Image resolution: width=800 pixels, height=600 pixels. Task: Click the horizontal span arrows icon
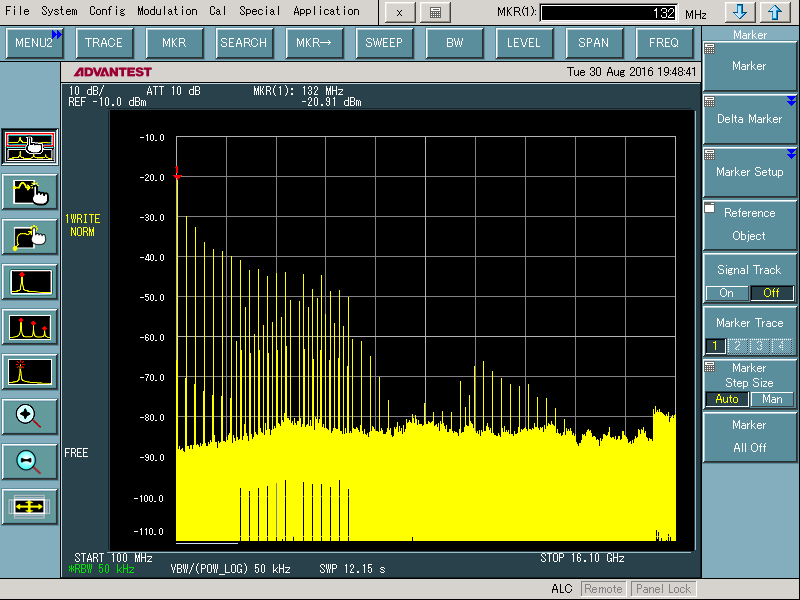[x=30, y=507]
